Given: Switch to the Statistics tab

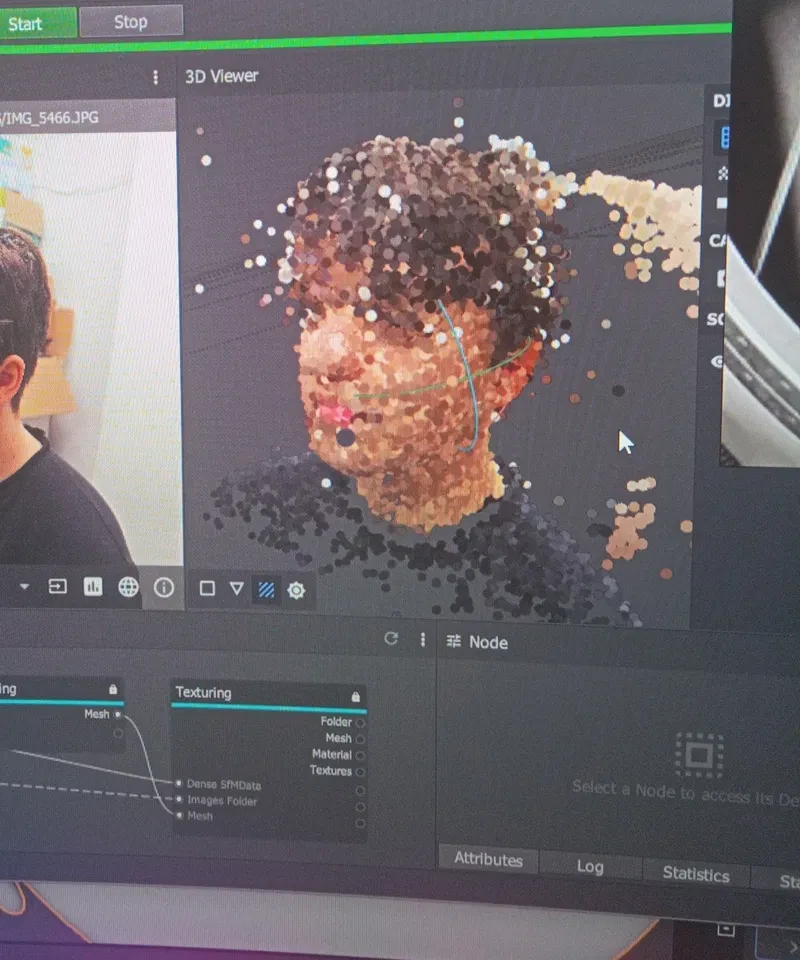Looking at the screenshot, I should [696, 874].
